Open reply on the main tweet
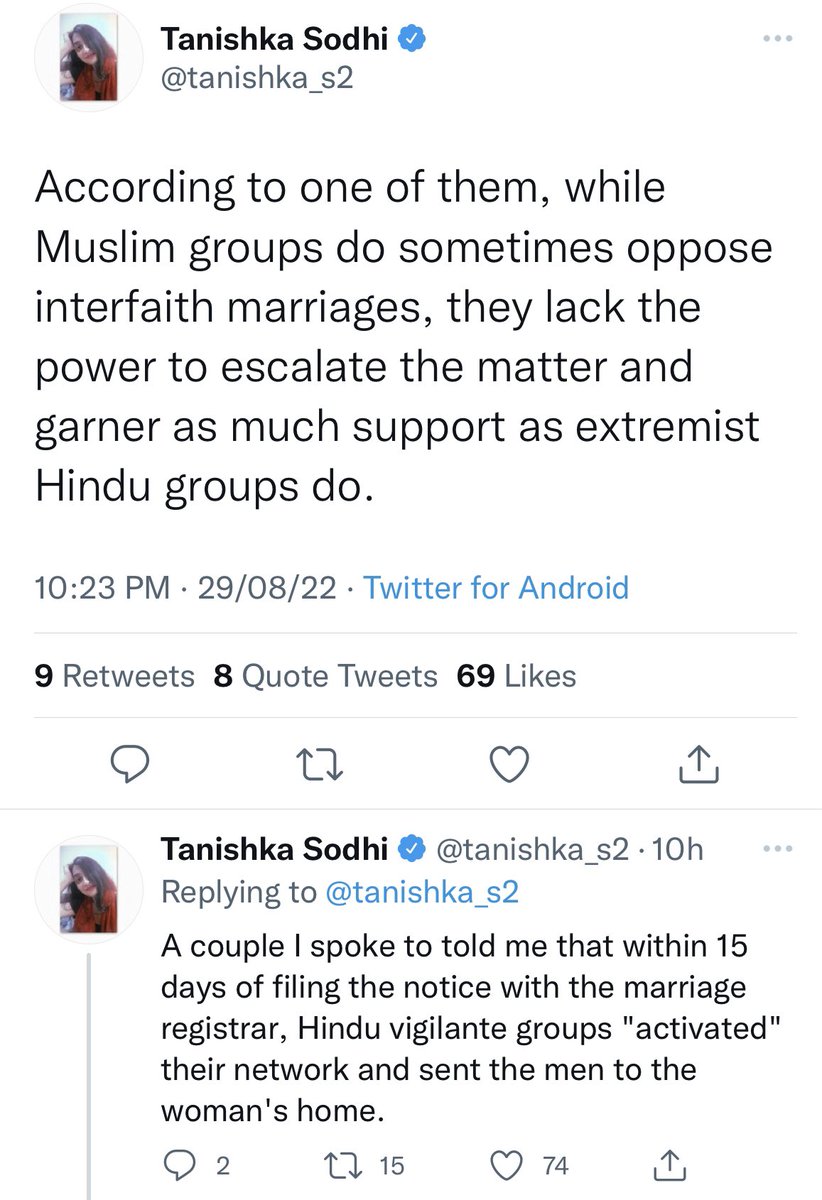Screen dimensions: 822x1200 (x=129, y=765)
